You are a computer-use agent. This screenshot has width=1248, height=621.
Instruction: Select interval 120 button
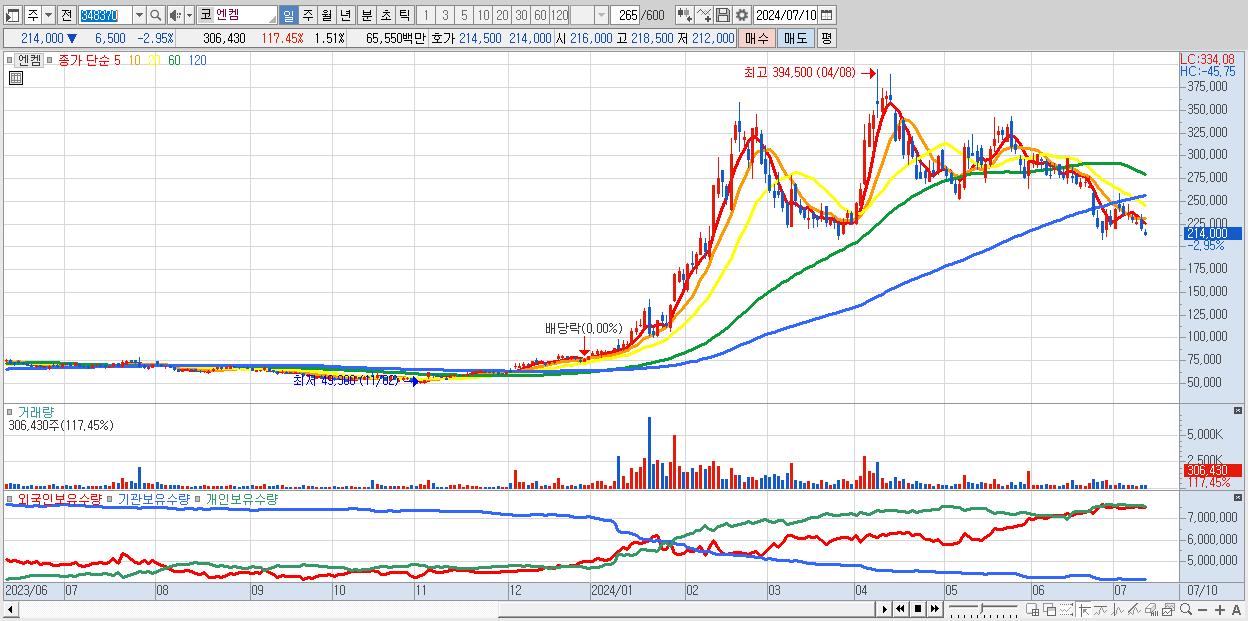(559, 15)
